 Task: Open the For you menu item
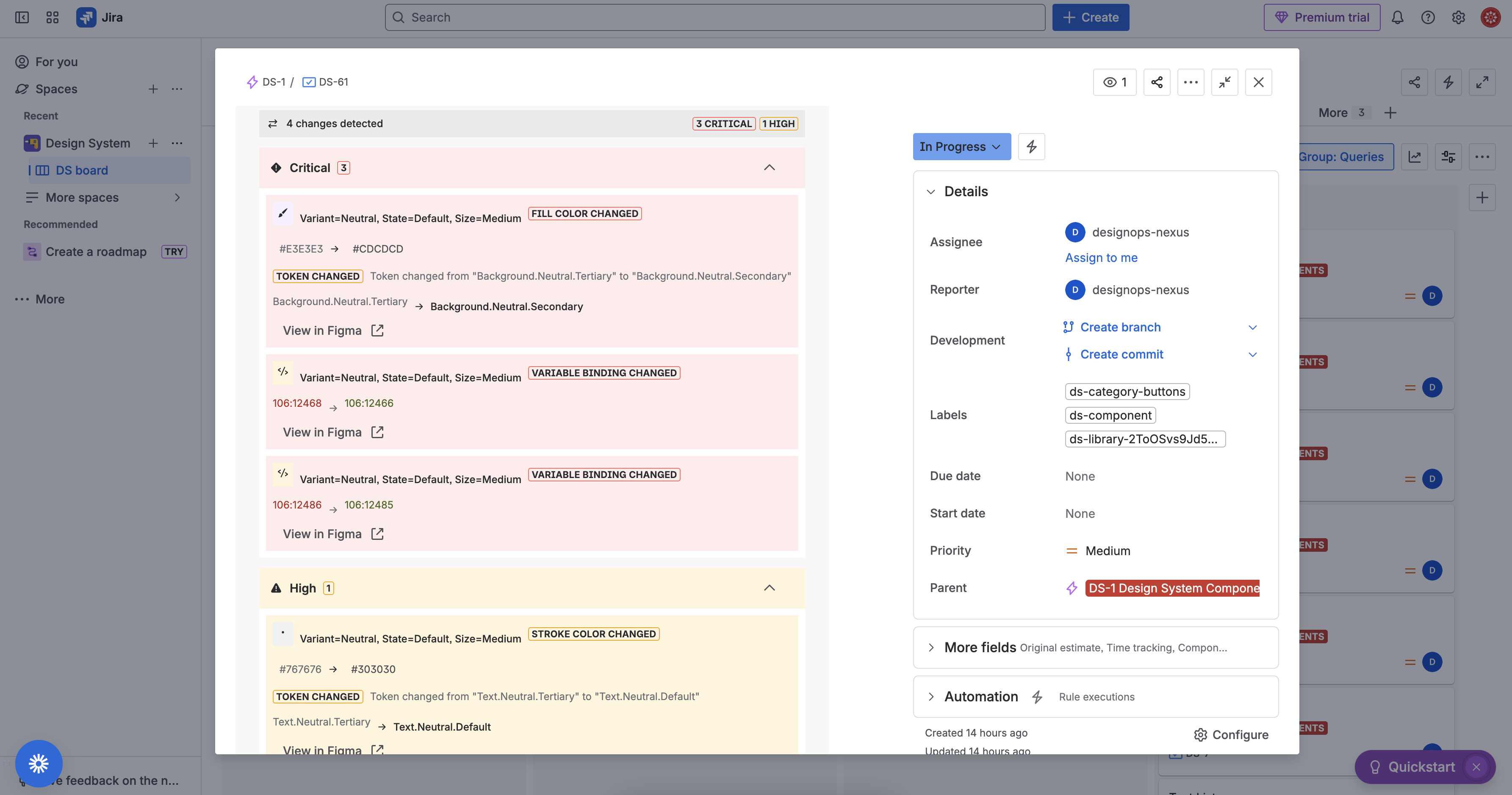(x=56, y=61)
